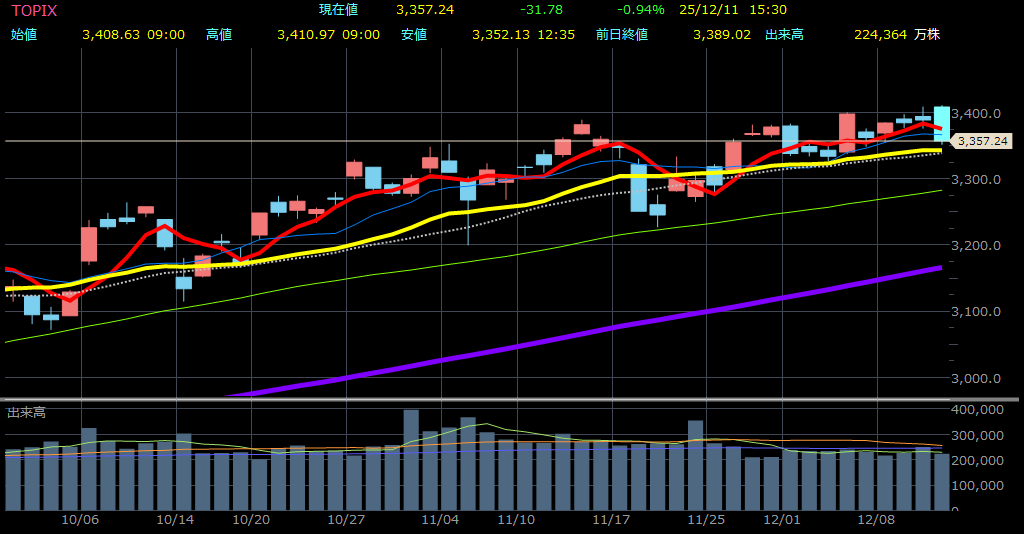Select the 10/06 date marker on the time axis
The height and width of the screenshot is (534, 1024).
click(x=80, y=520)
